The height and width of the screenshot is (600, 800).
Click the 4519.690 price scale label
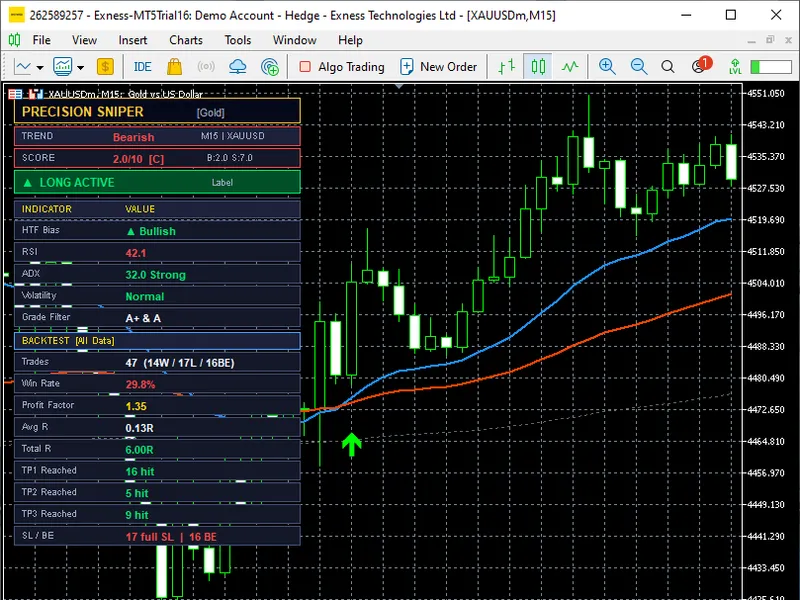[x=766, y=220]
